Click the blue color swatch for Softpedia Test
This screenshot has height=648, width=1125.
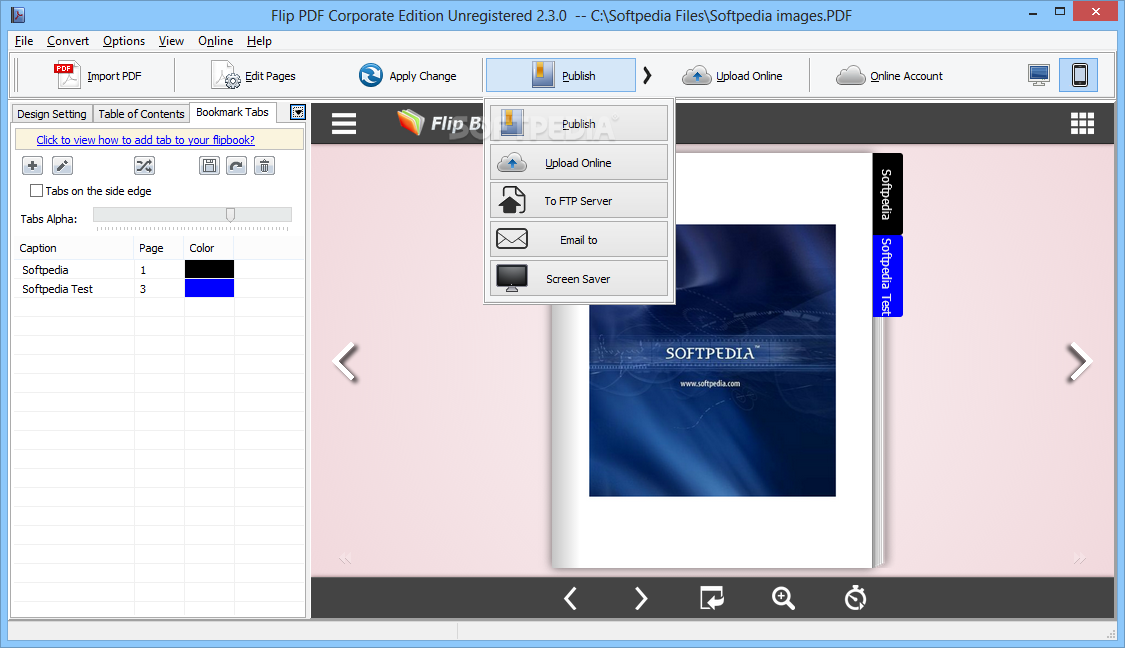point(210,288)
